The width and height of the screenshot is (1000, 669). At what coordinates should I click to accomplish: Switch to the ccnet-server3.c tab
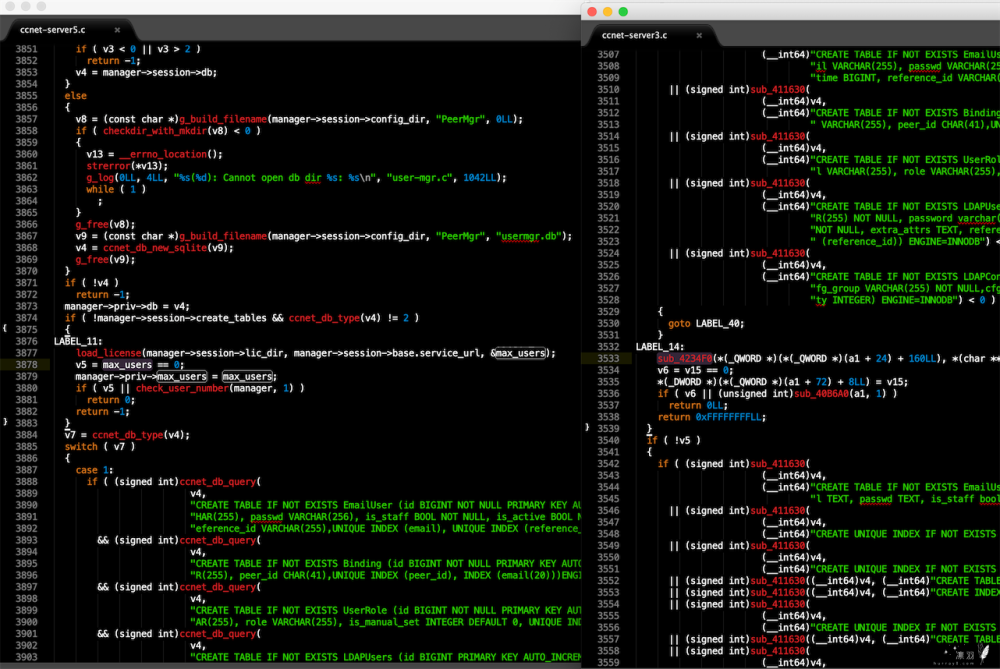(x=634, y=36)
